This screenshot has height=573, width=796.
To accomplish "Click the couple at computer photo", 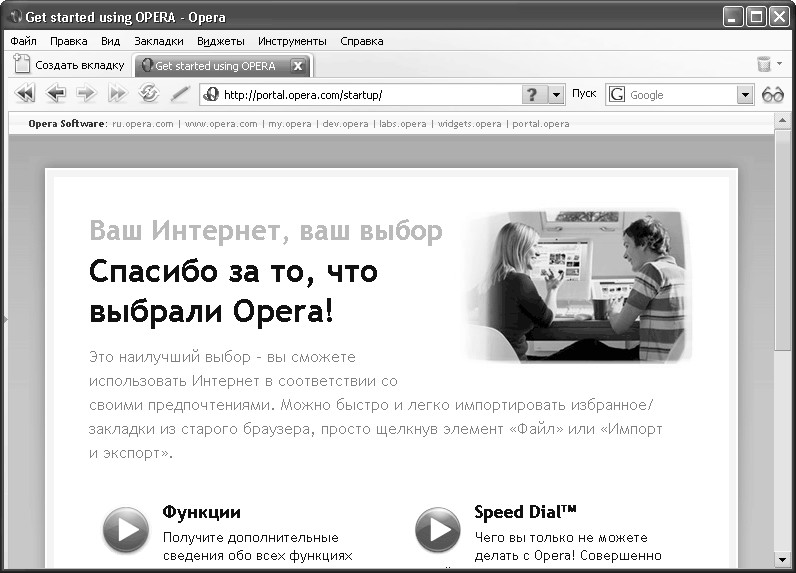I will pyautogui.click(x=579, y=284).
